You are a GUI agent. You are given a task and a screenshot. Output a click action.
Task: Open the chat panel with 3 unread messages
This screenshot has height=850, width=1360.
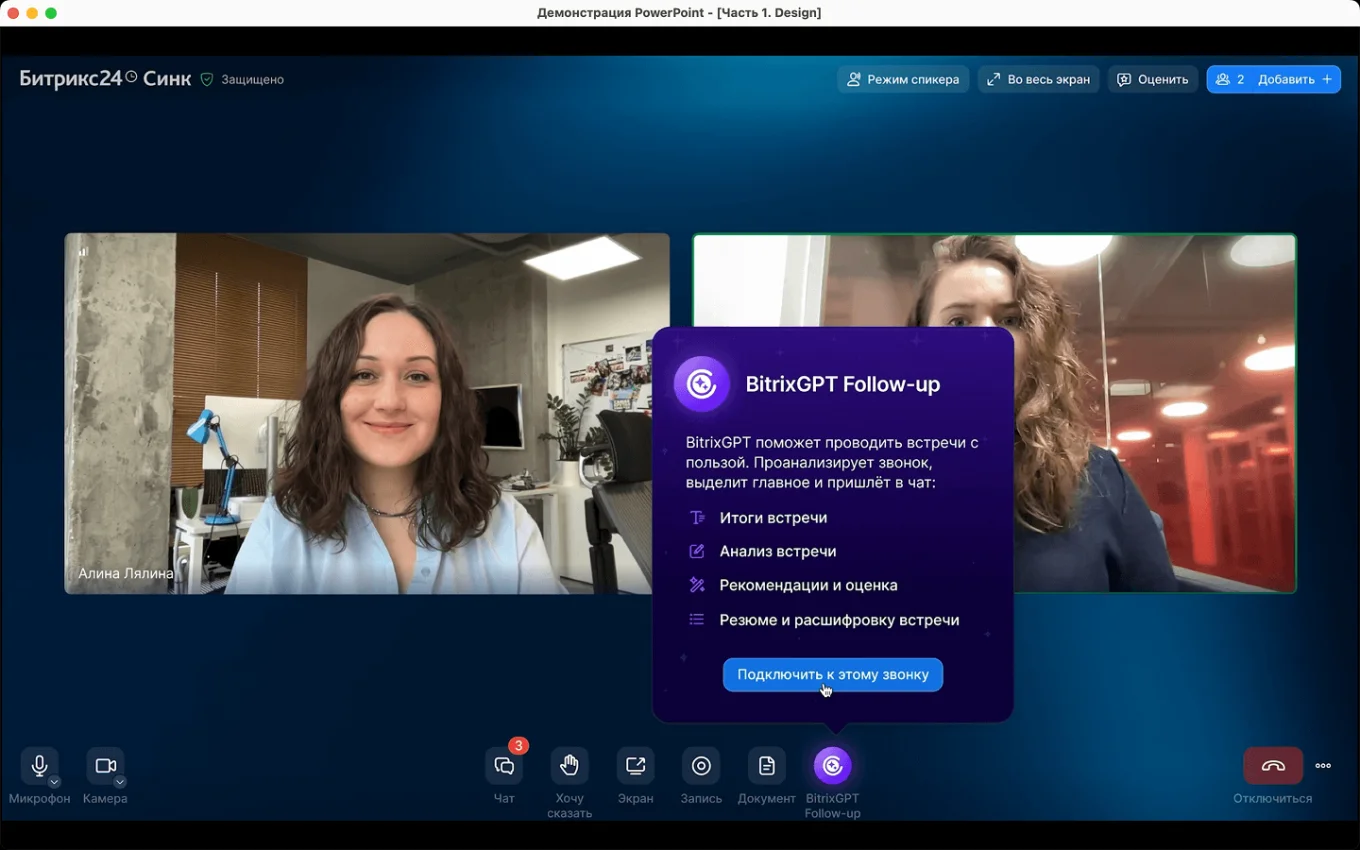point(503,764)
